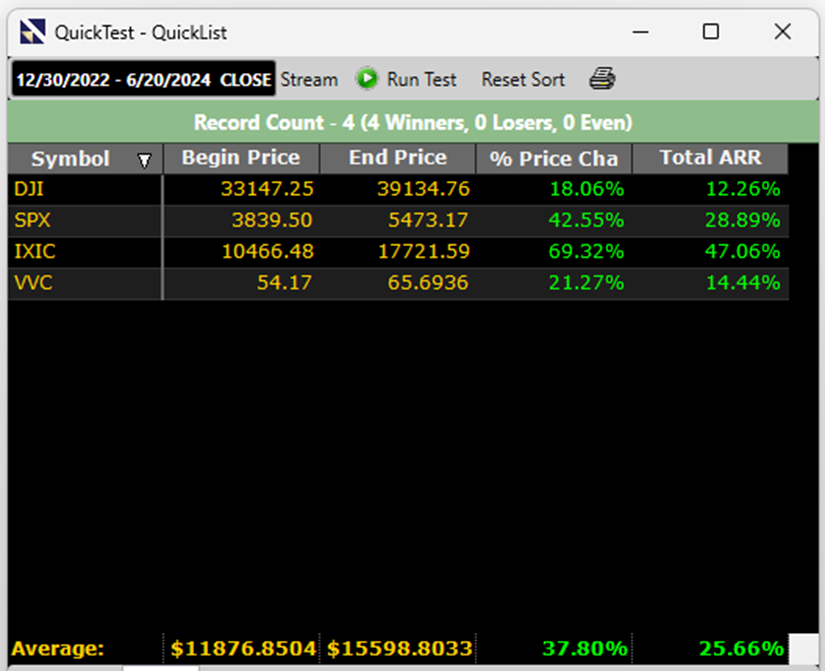The width and height of the screenshot is (825, 671).
Task: Open the 12/30/2022 - 6/20/2024 date range selector
Action: (x=142, y=80)
